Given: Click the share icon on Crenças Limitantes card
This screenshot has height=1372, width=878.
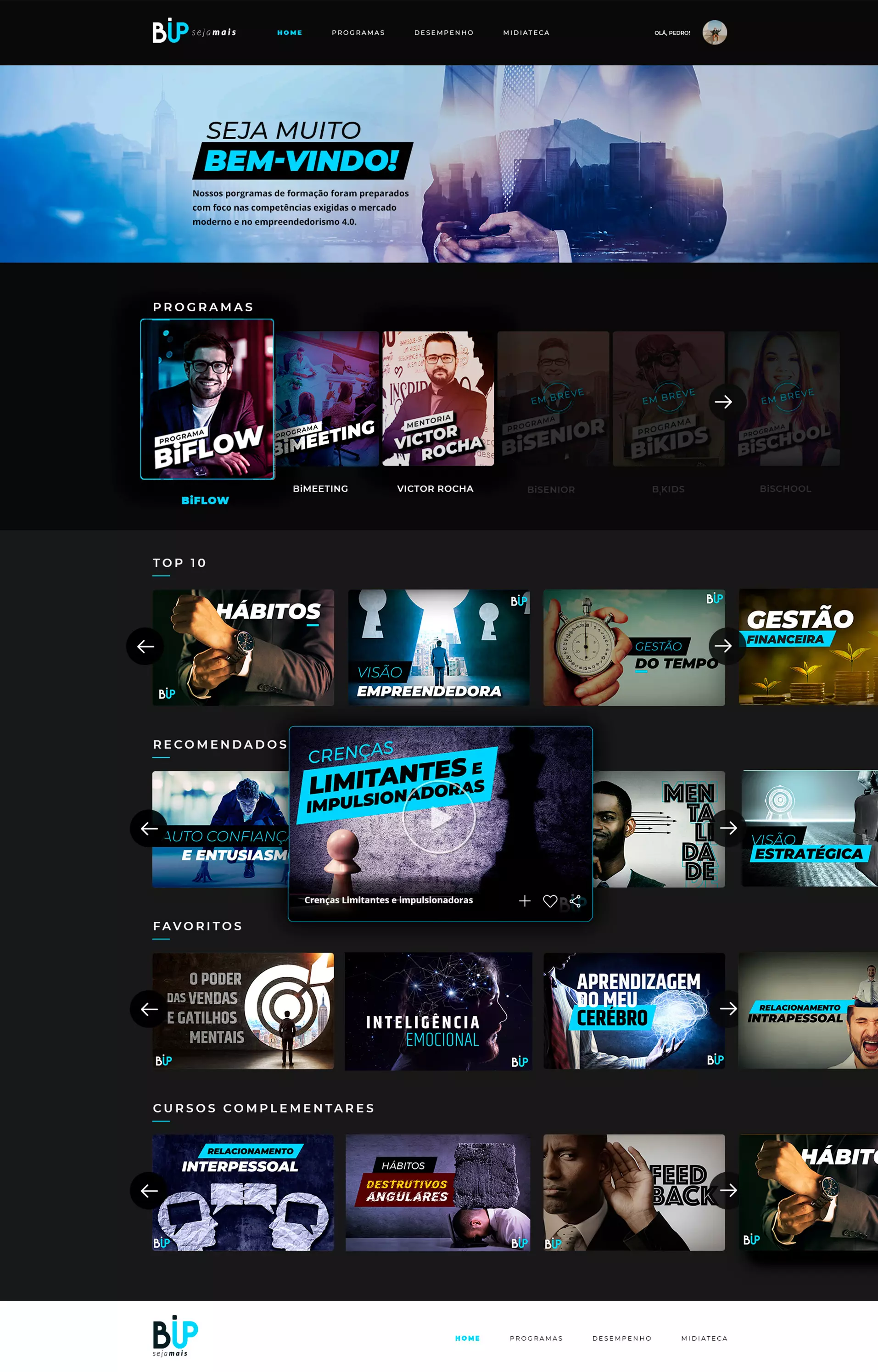Looking at the screenshot, I should click(x=575, y=901).
